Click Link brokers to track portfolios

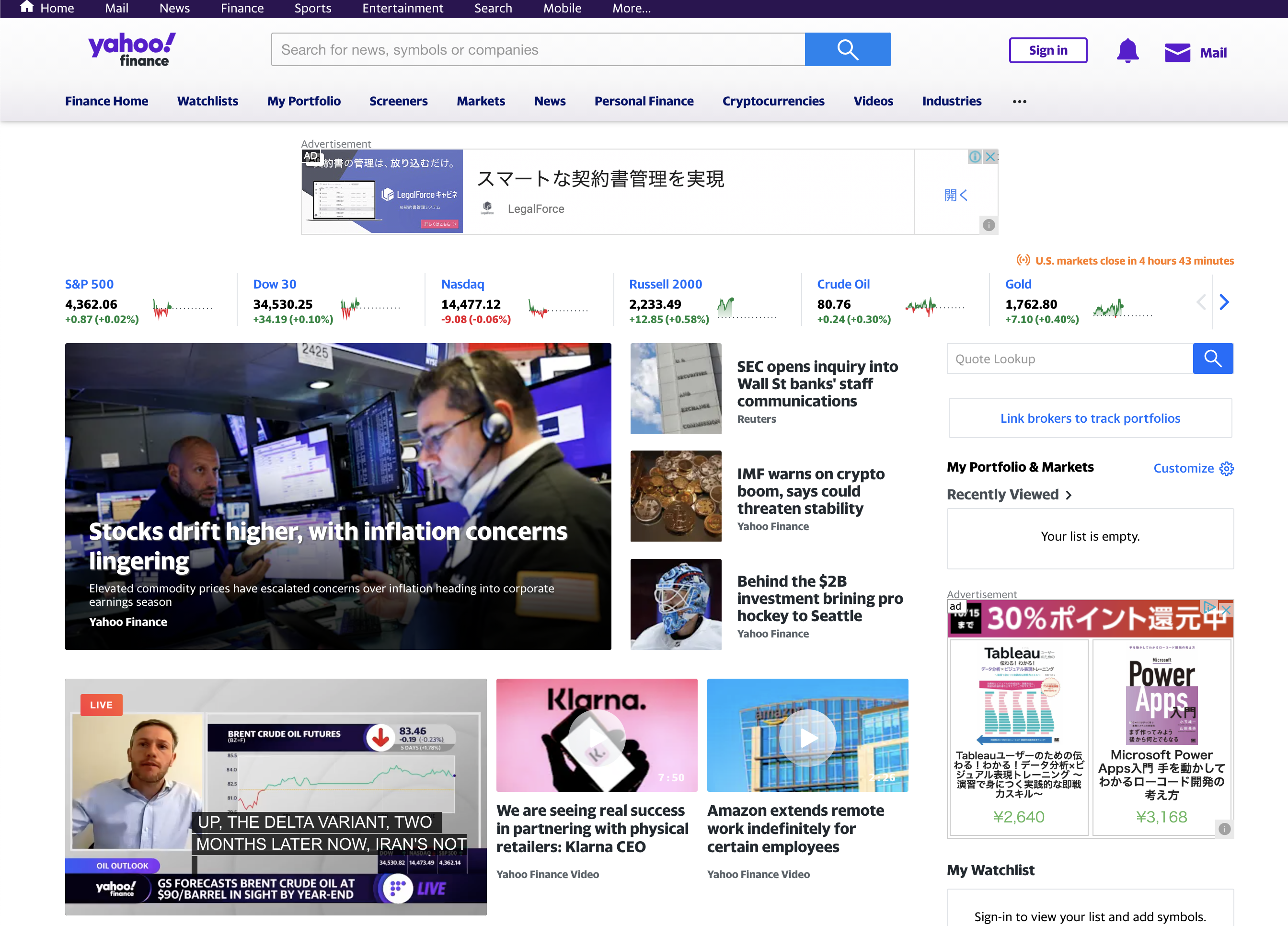coord(1090,418)
